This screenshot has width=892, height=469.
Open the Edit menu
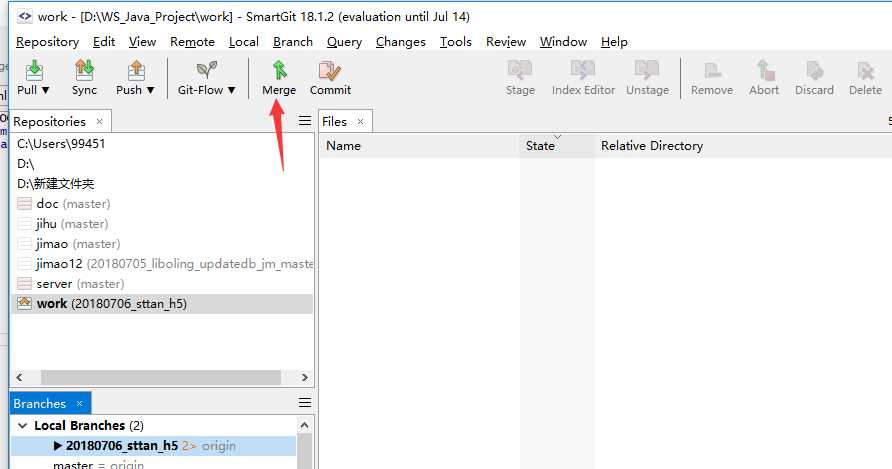pyautogui.click(x=104, y=42)
